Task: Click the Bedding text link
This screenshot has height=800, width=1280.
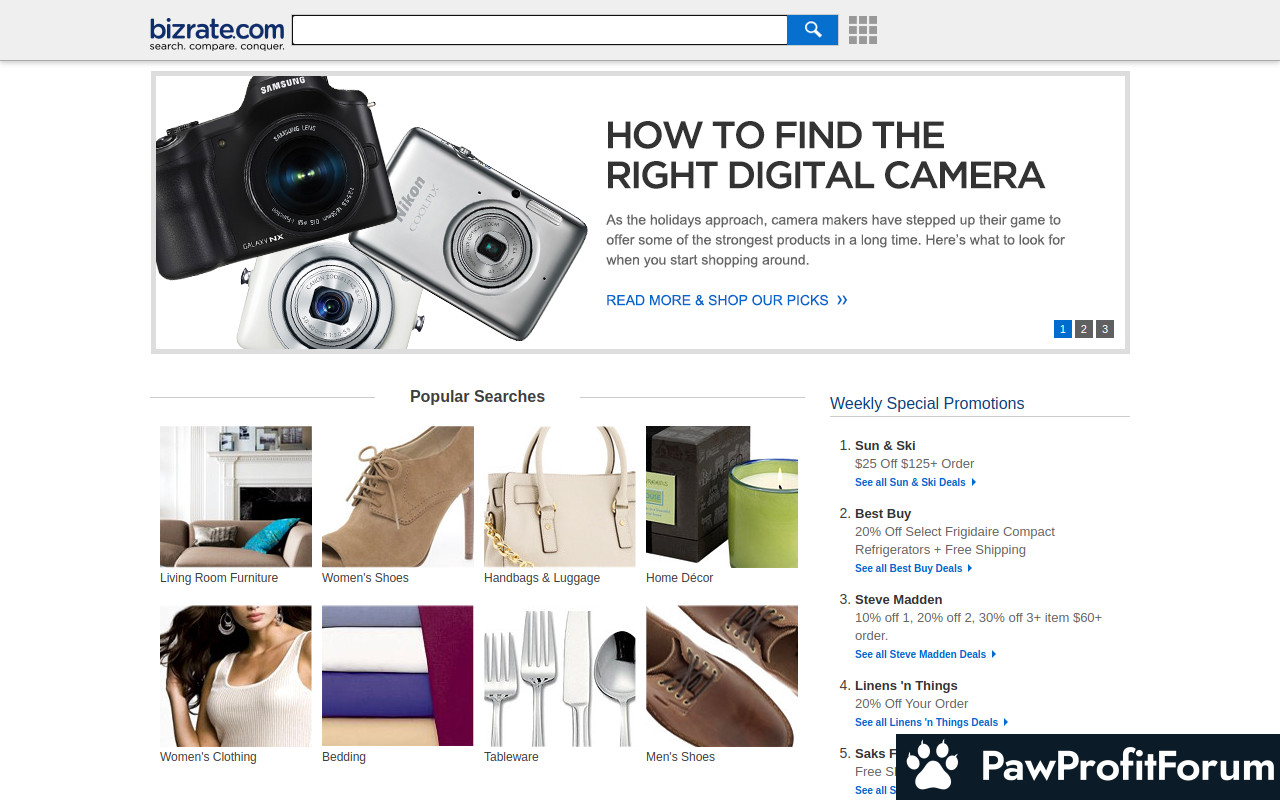Action: (x=344, y=757)
